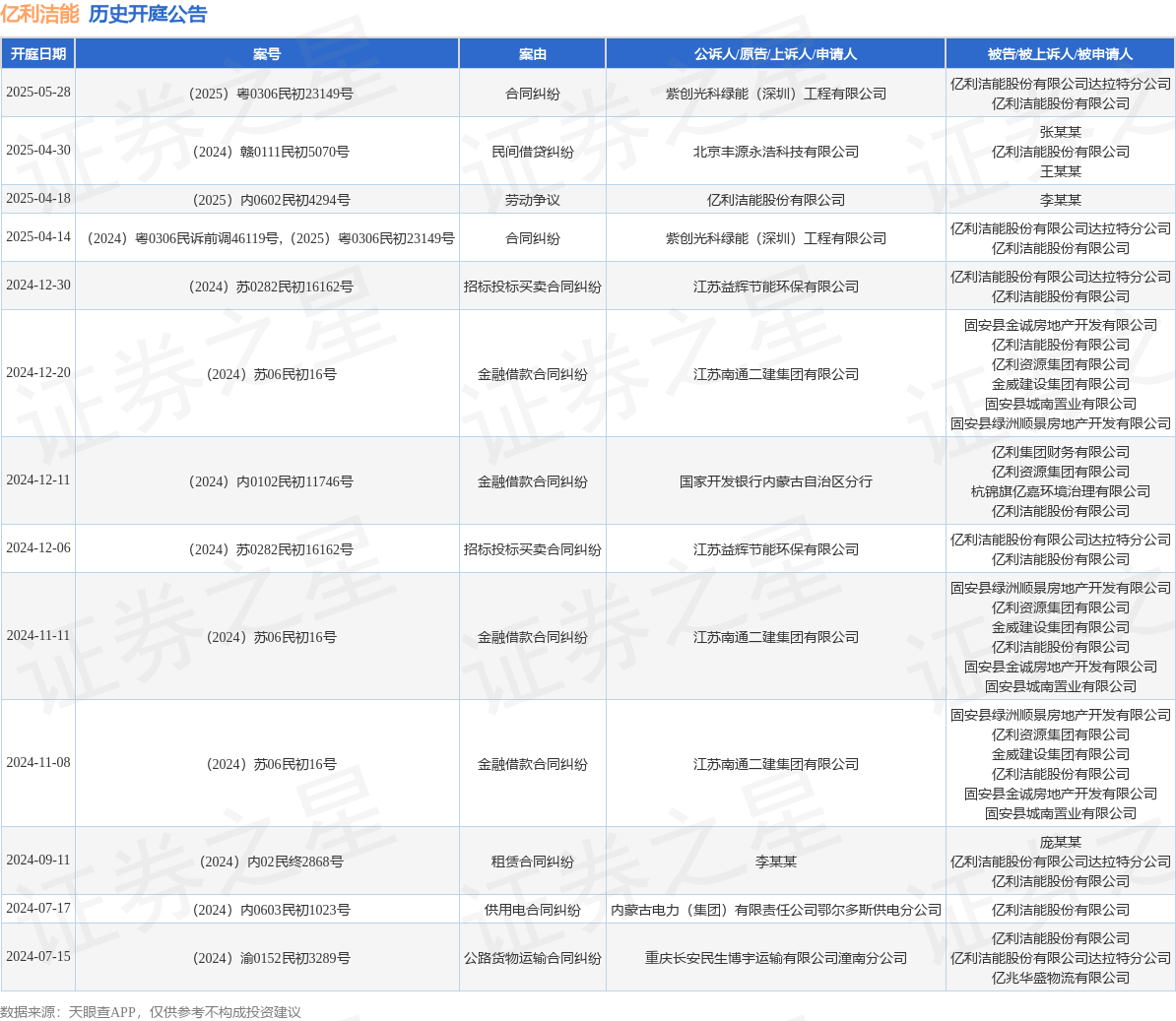Click 合同纠纷 in the 2025-04-14 row
This screenshot has height=1021, width=1176.
pos(533,238)
